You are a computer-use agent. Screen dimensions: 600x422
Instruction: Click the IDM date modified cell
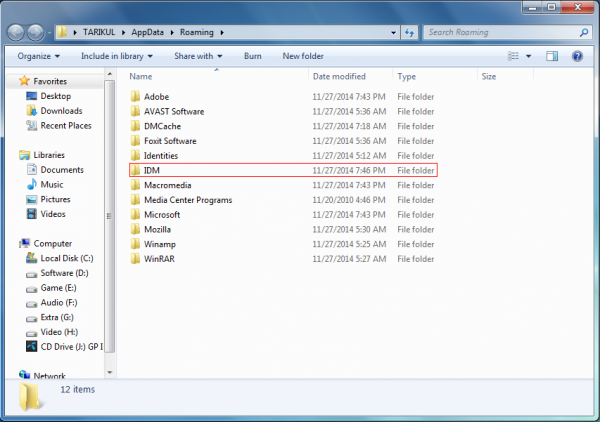(x=349, y=171)
